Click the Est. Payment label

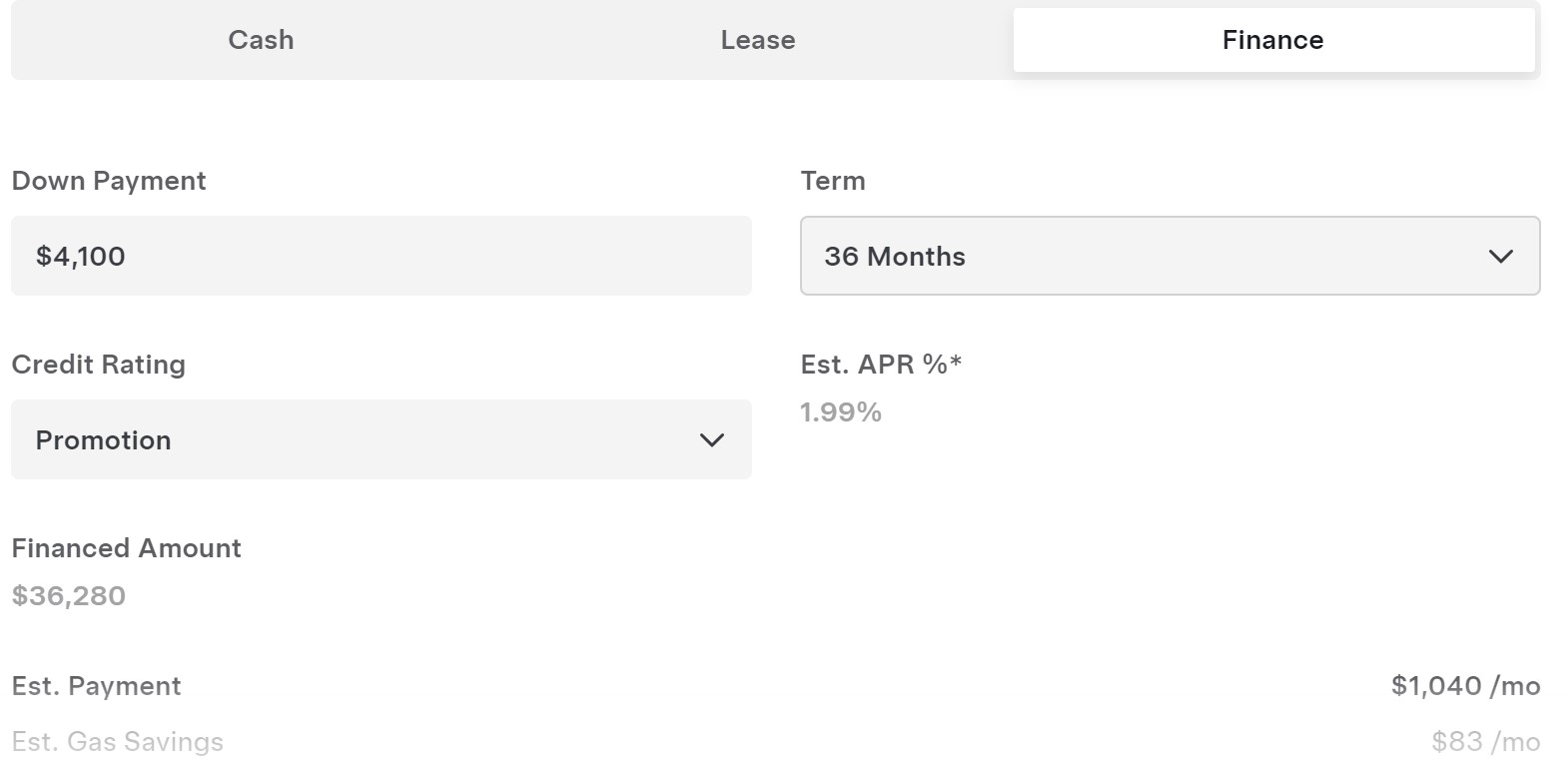click(x=96, y=686)
